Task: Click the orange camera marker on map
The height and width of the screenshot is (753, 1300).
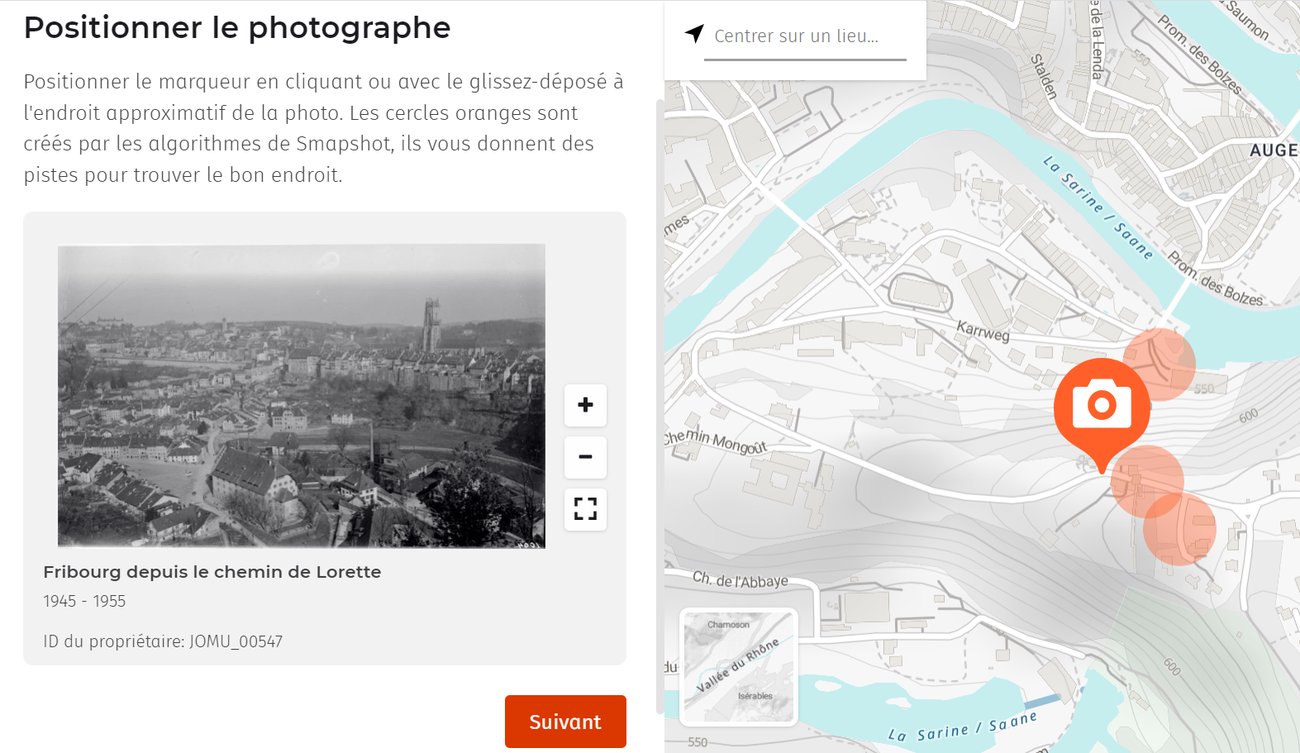Action: [x=1101, y=405]
